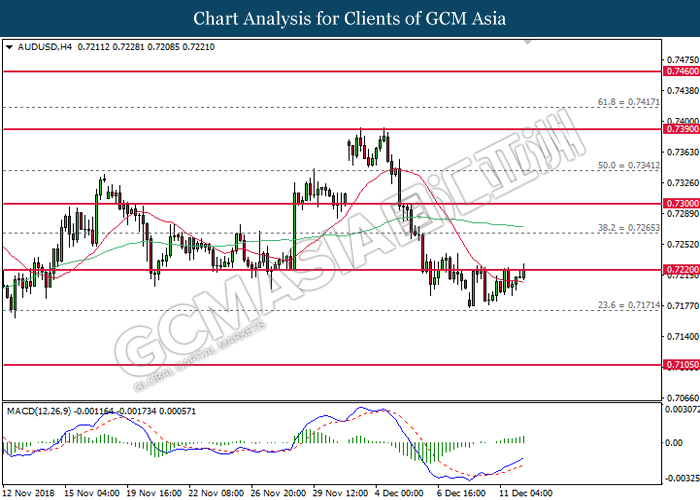
Task: Click the 0.70660 price axis value
Action: pyautogui.click(x=683, y=397)
